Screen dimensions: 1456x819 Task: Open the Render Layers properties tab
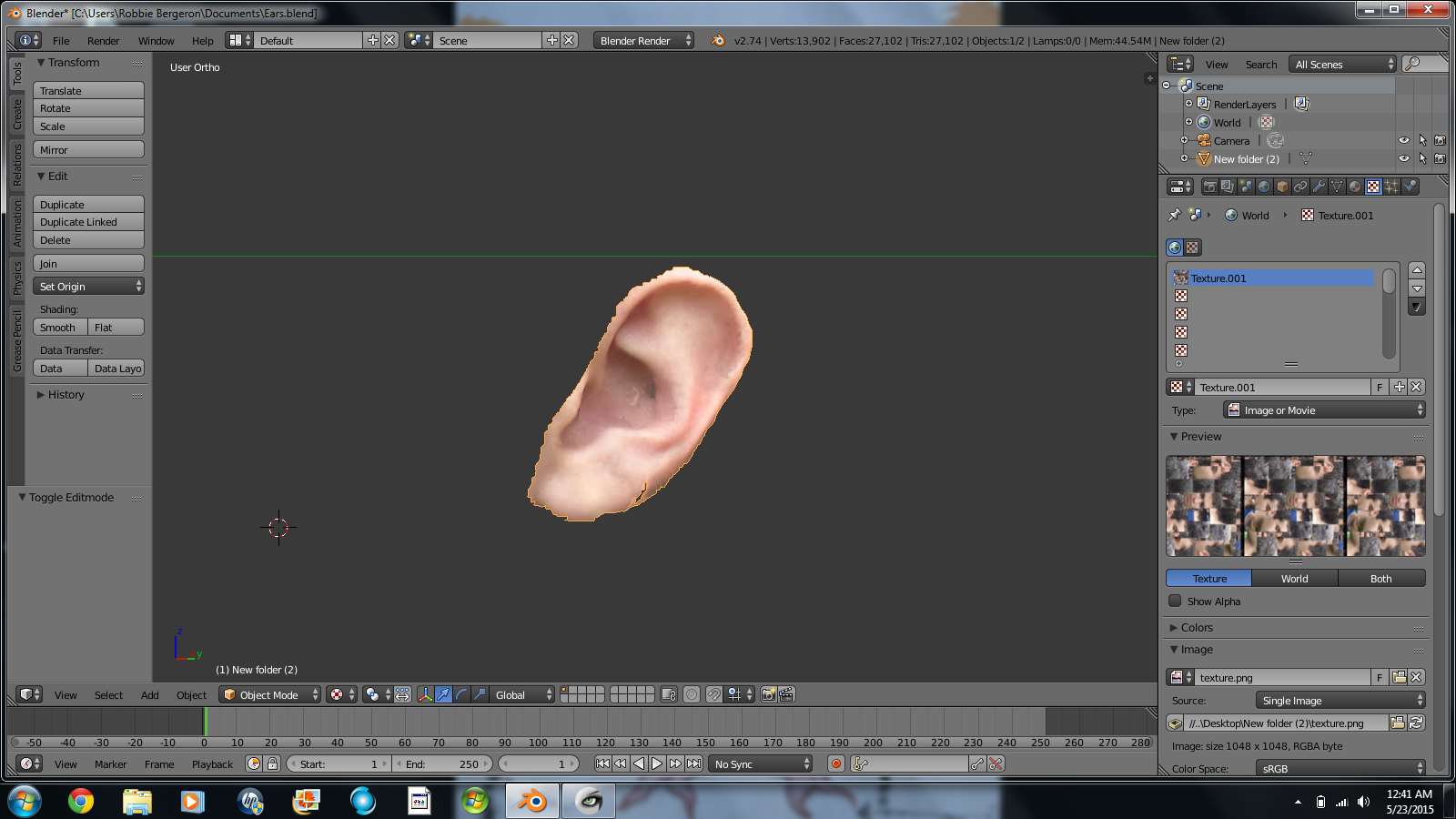(x=1228, y=187)
